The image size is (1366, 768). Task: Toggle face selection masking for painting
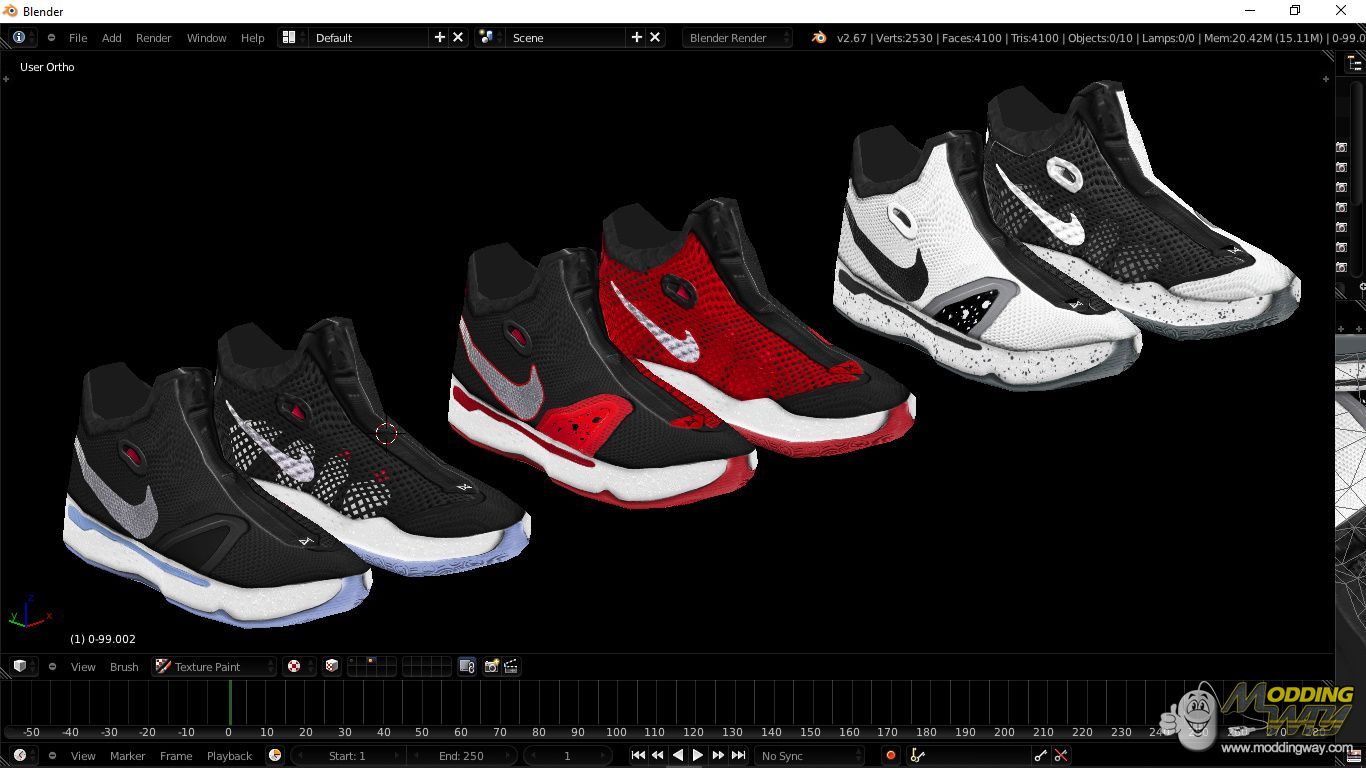point(332,667)
